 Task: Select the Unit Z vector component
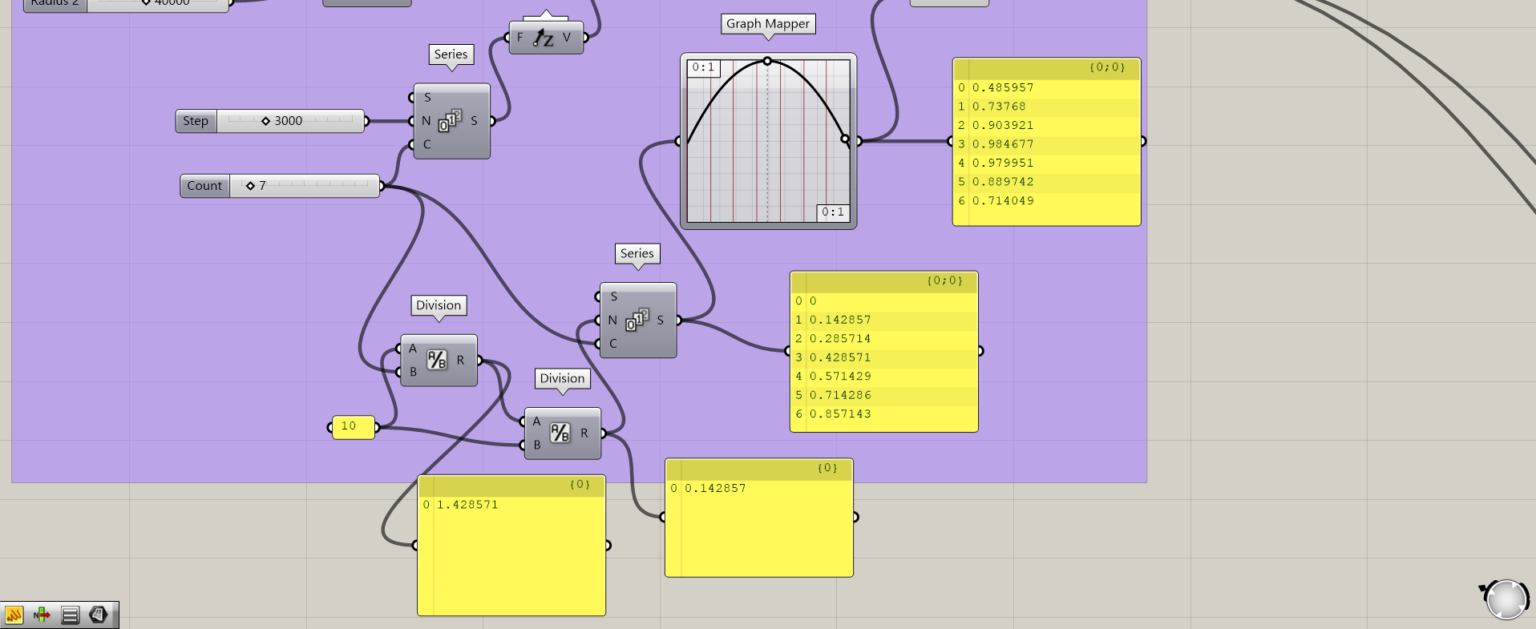tap(545, 37)
